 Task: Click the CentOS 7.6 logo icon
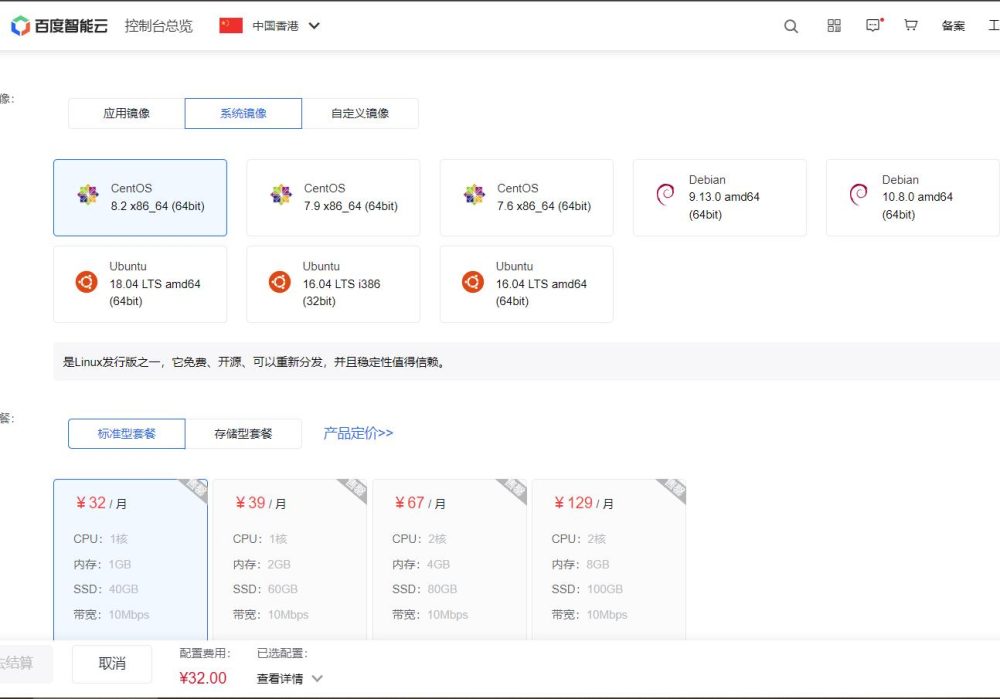[x=474, y=195]
